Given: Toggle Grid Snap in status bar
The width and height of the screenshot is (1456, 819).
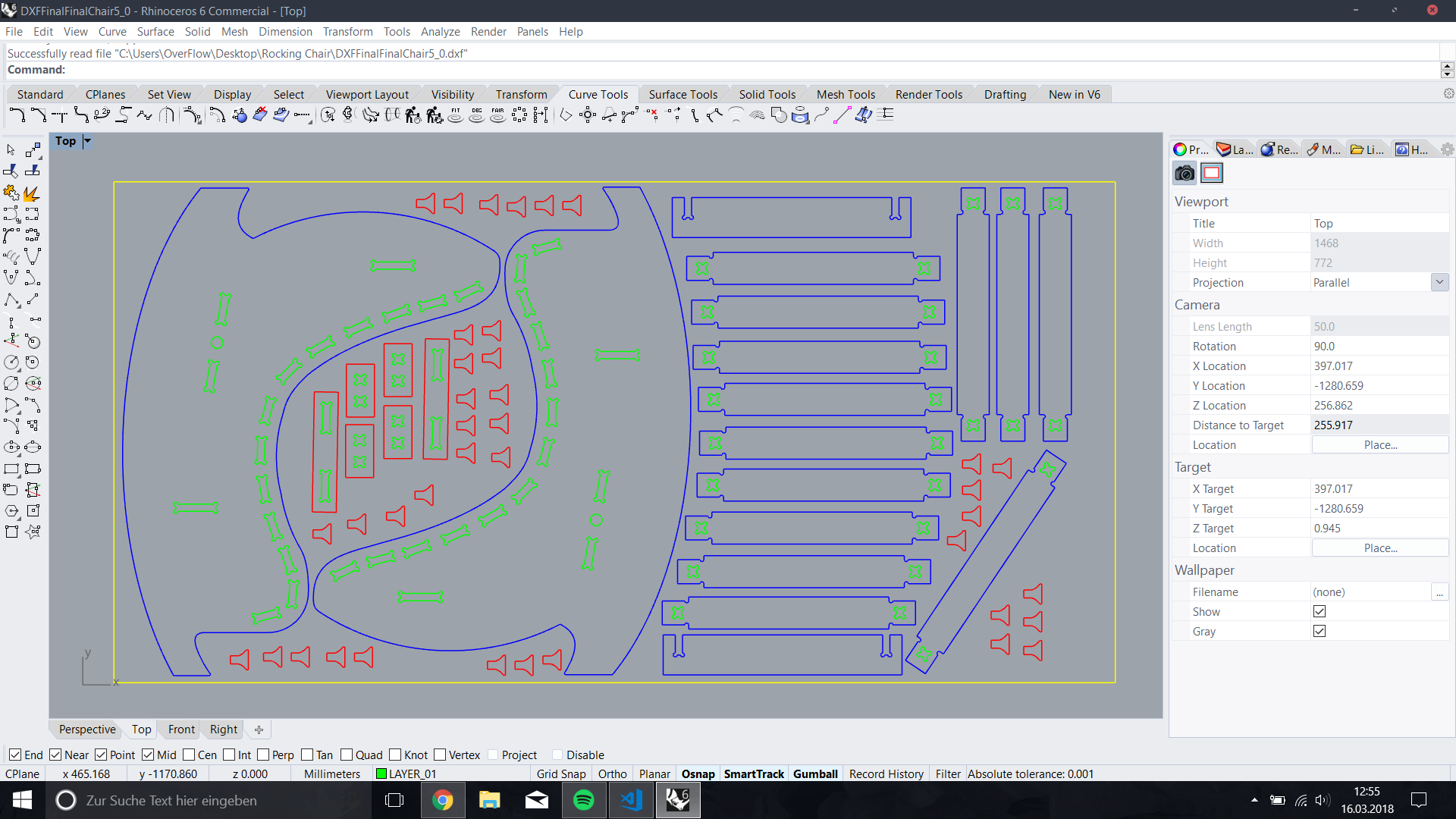Looking at the screenshot, I should pos(561,773).
